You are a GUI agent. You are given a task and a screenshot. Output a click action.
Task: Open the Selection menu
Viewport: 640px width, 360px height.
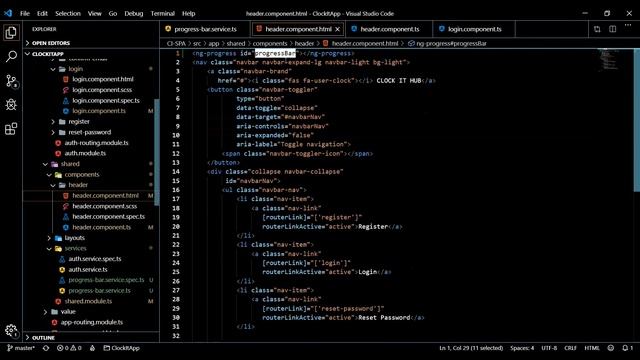point(68,13)
